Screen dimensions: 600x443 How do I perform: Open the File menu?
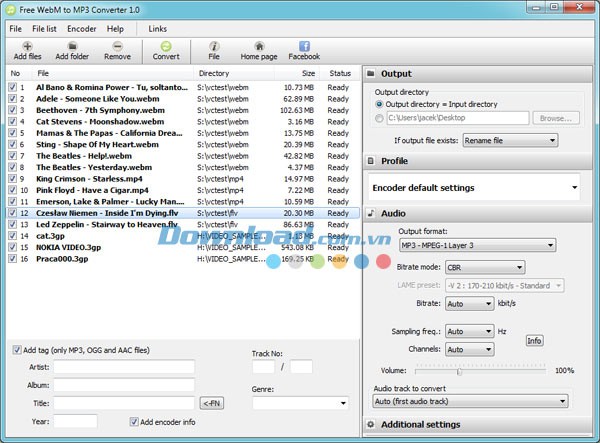tap(15, 29)
